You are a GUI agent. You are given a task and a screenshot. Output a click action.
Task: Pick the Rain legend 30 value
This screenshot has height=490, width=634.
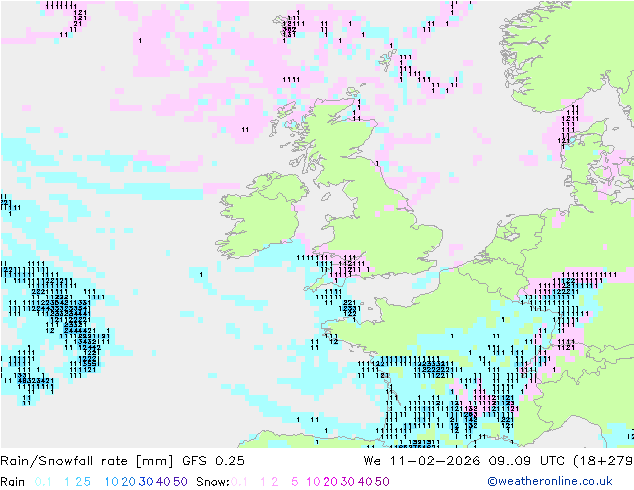point(146,482)
